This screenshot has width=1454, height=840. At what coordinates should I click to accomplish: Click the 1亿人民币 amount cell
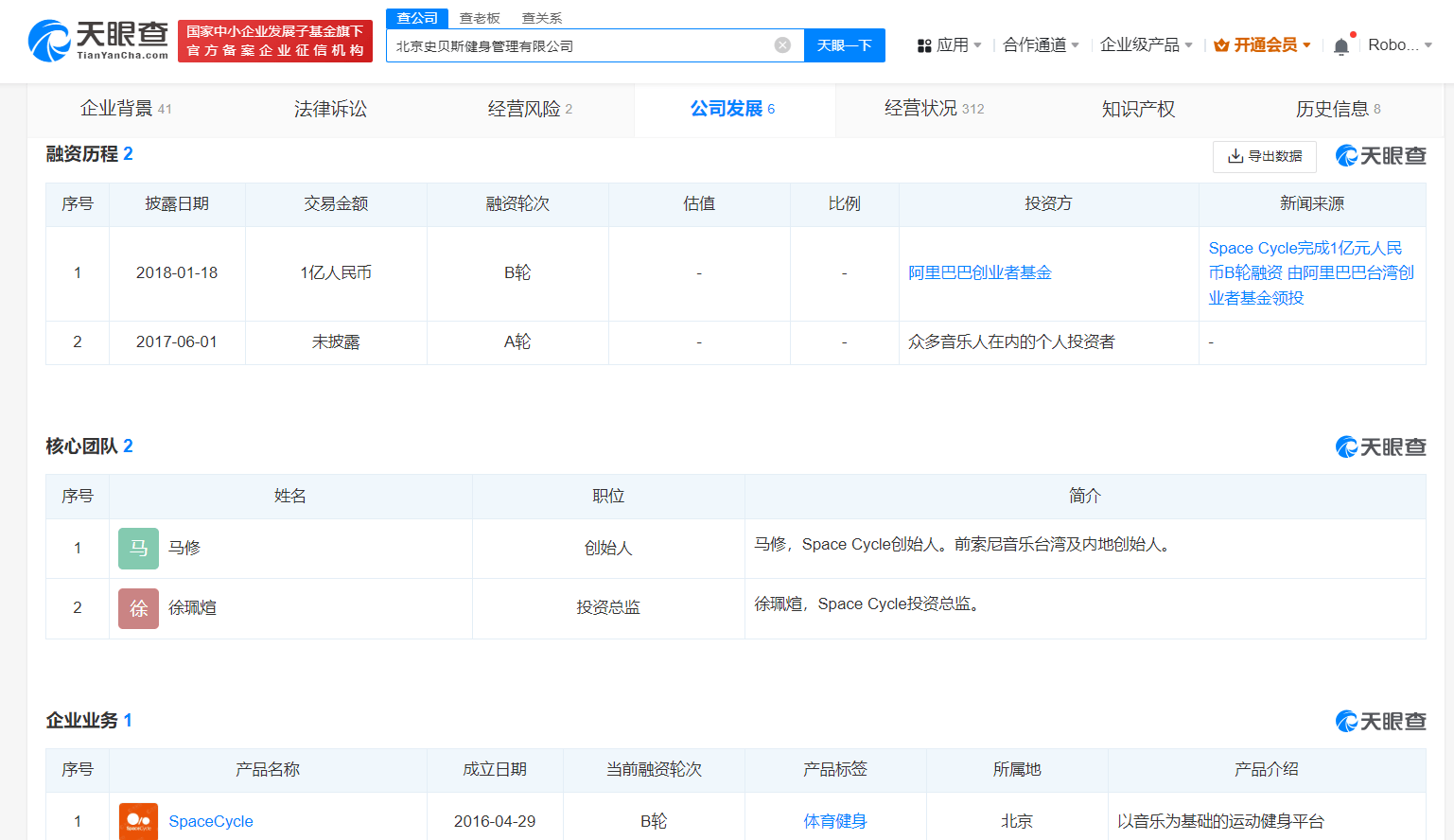336,272
